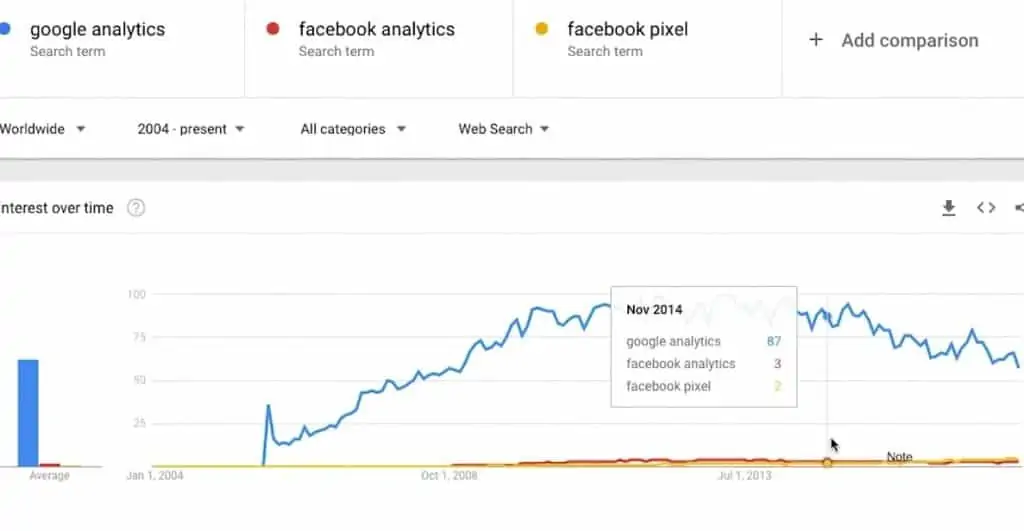Click the red dot for facebook analytics
This screenshot has width=1024, height=531.
pos(273,29)
